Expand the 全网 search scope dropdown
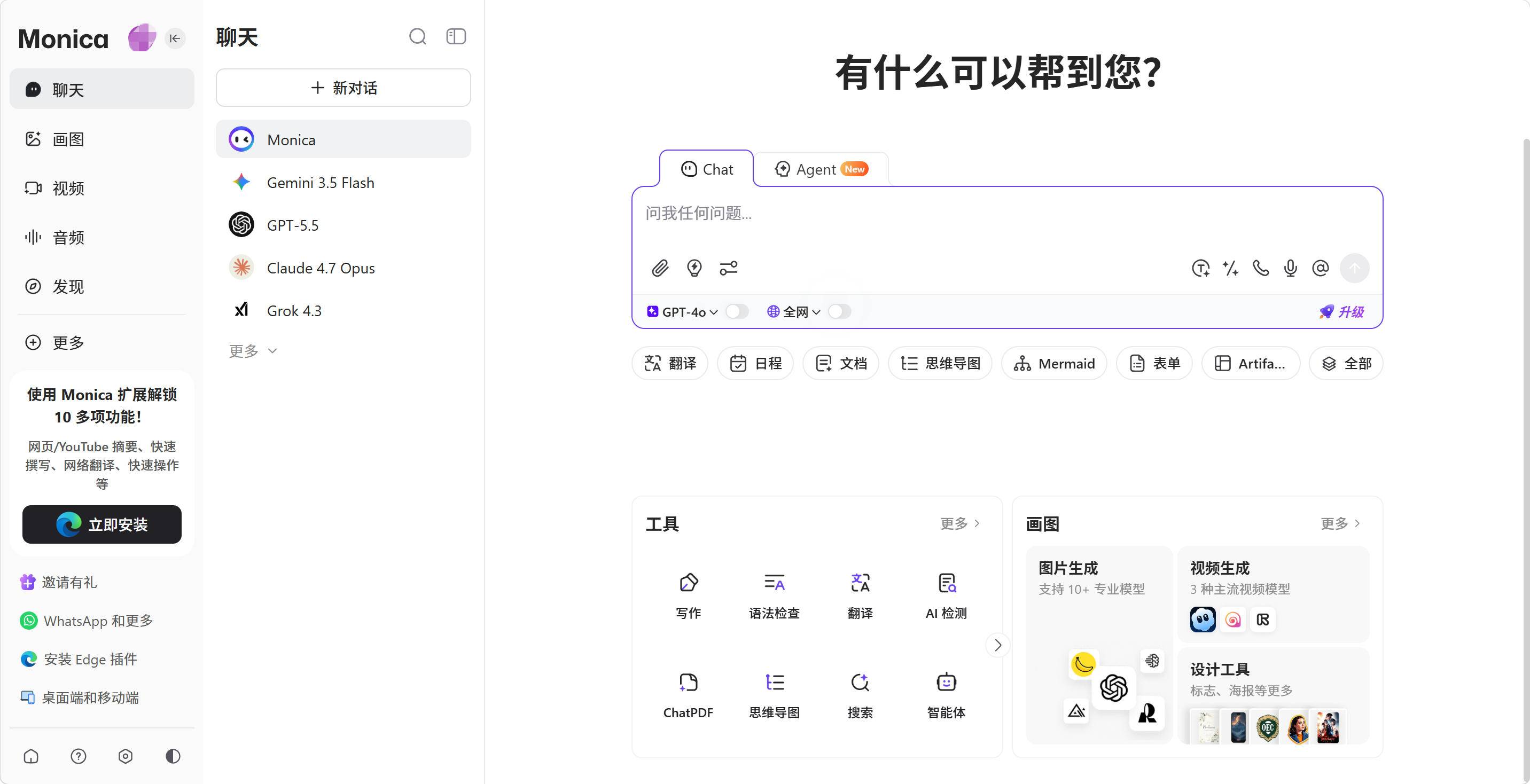 [x=793, y=312]
